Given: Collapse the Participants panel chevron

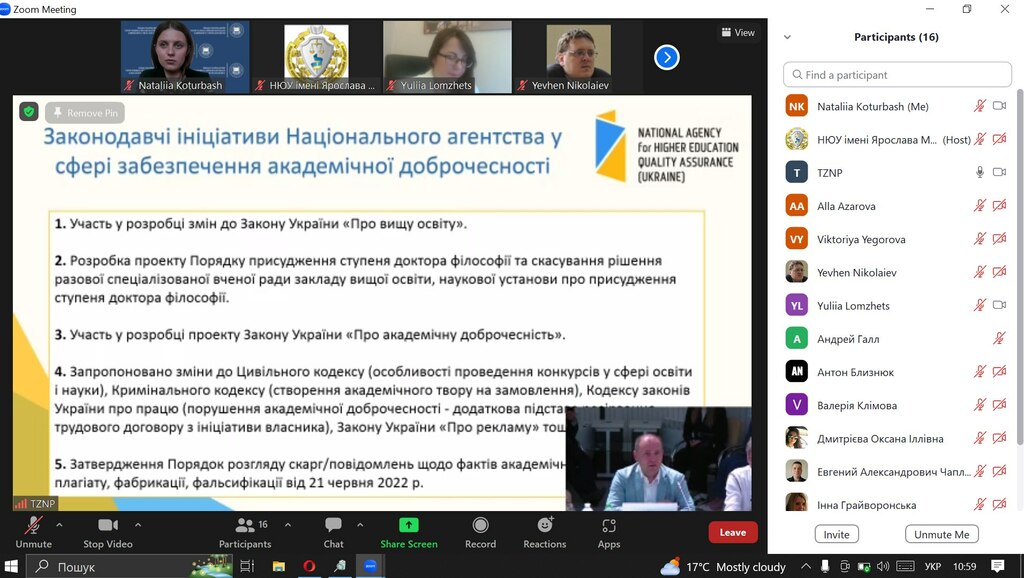Looking at the screenshot, I should (787, 37).
